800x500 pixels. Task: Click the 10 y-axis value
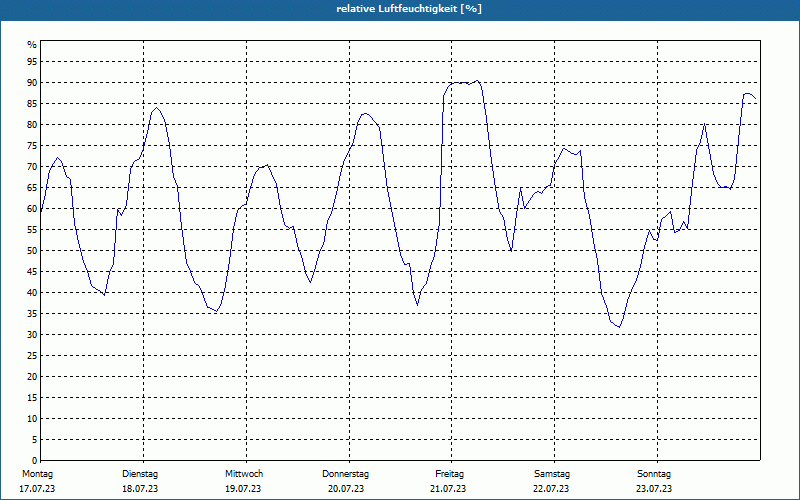click(32, 418)
